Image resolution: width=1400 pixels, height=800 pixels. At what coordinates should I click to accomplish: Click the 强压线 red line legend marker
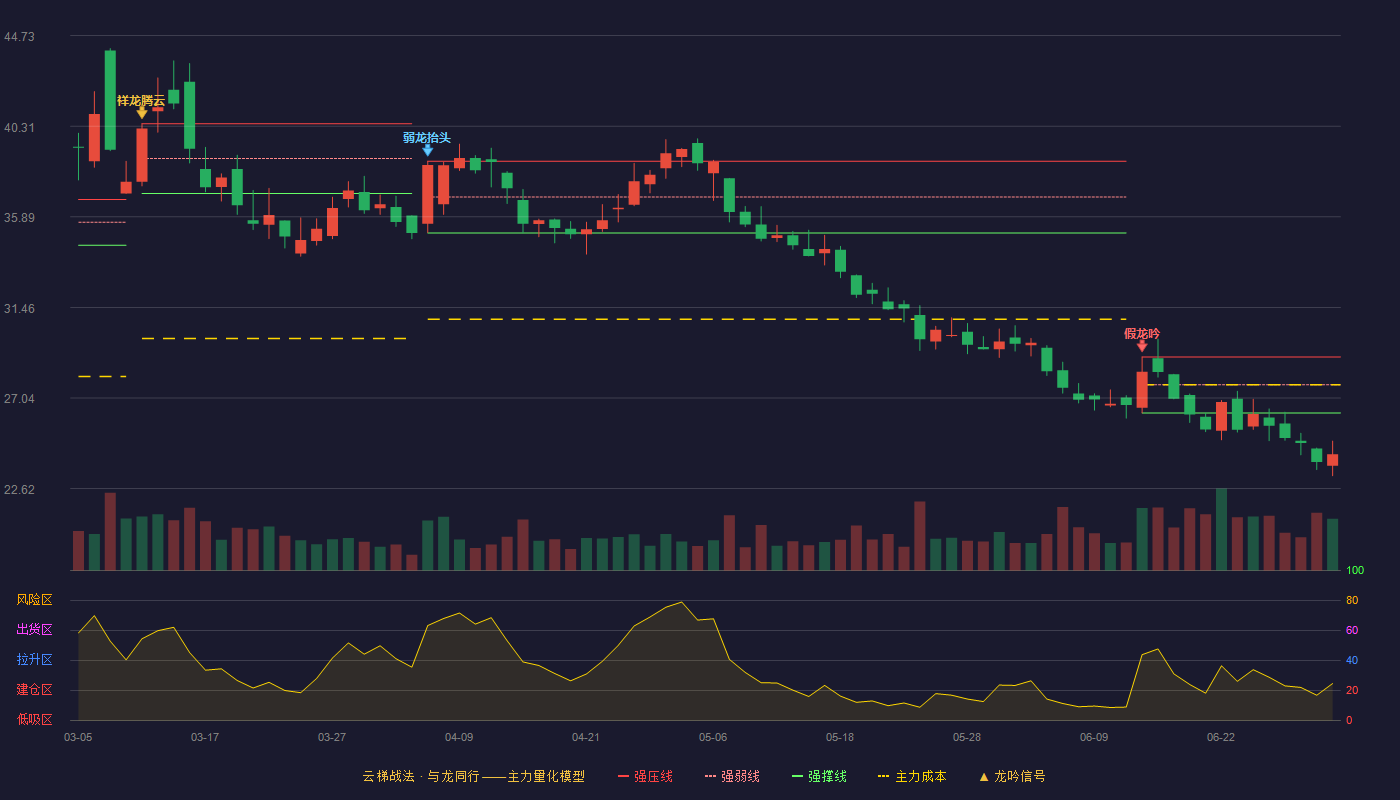pyautogui.click(x=623, y=776)
